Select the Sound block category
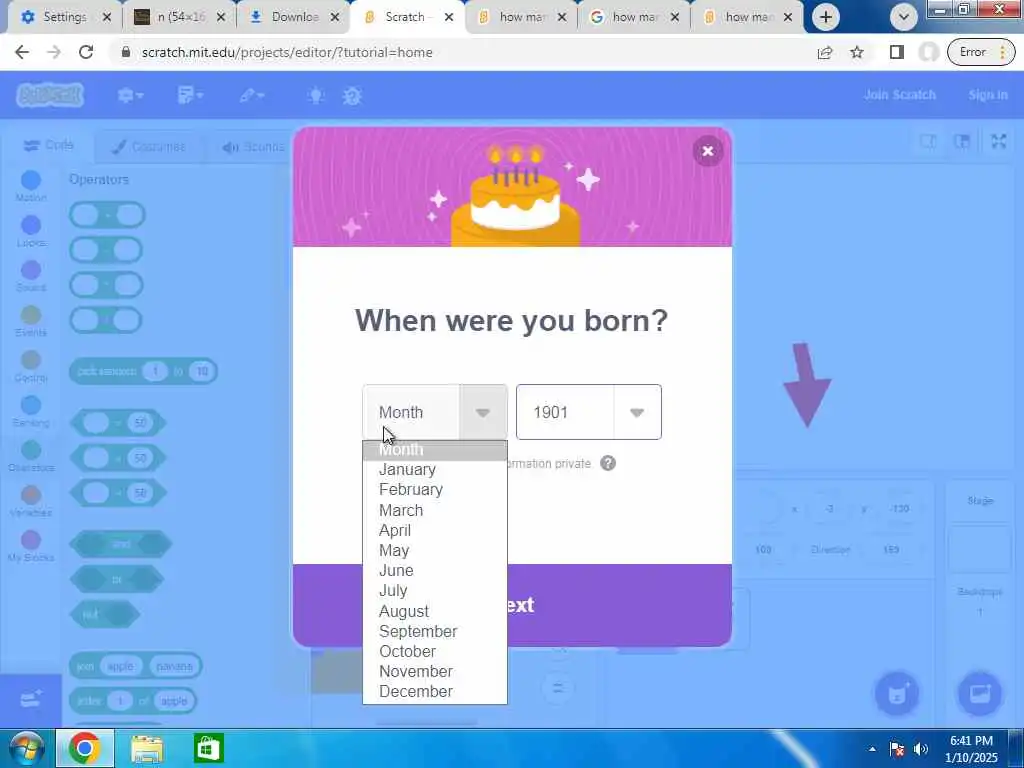The height and width of the screenshot is (768, 1024). pos(31,276)
